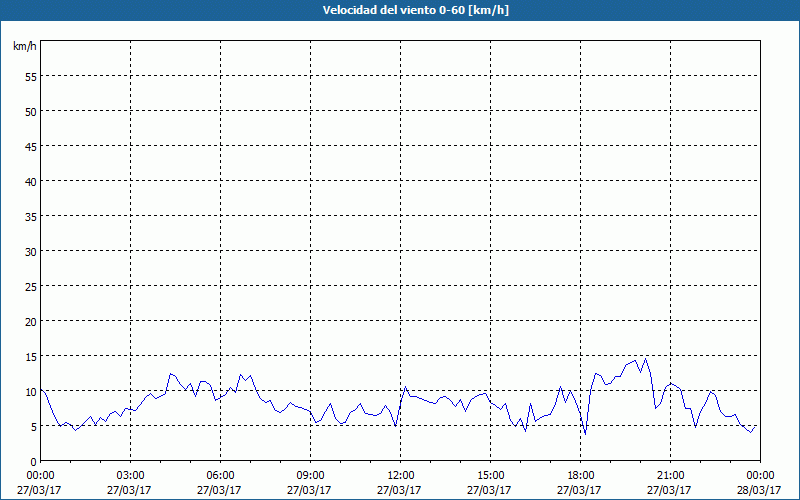Image resolution: width=800 pixels, height=500 pixels.
Task: Click the '00:00' label above 28/03/17
Action: pos(760,476)
